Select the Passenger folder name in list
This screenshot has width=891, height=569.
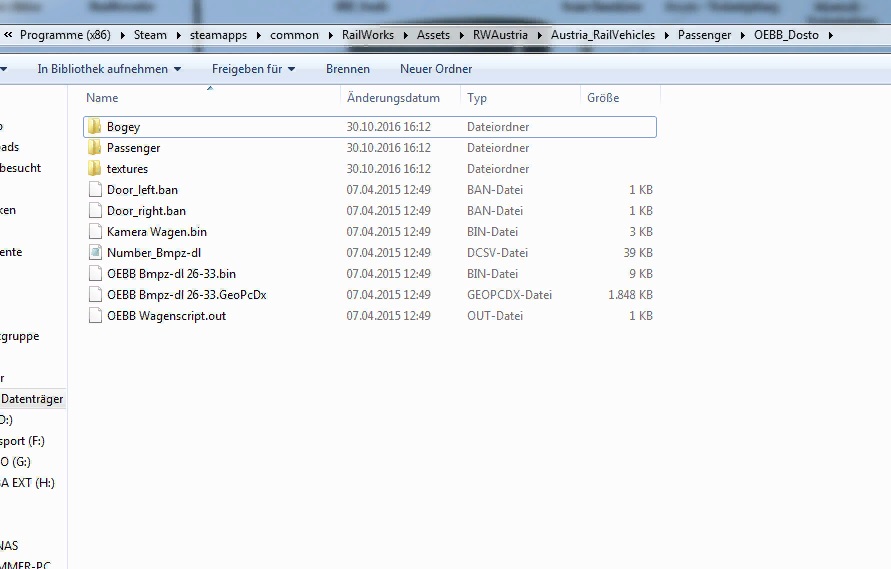[x=134, y=148]
